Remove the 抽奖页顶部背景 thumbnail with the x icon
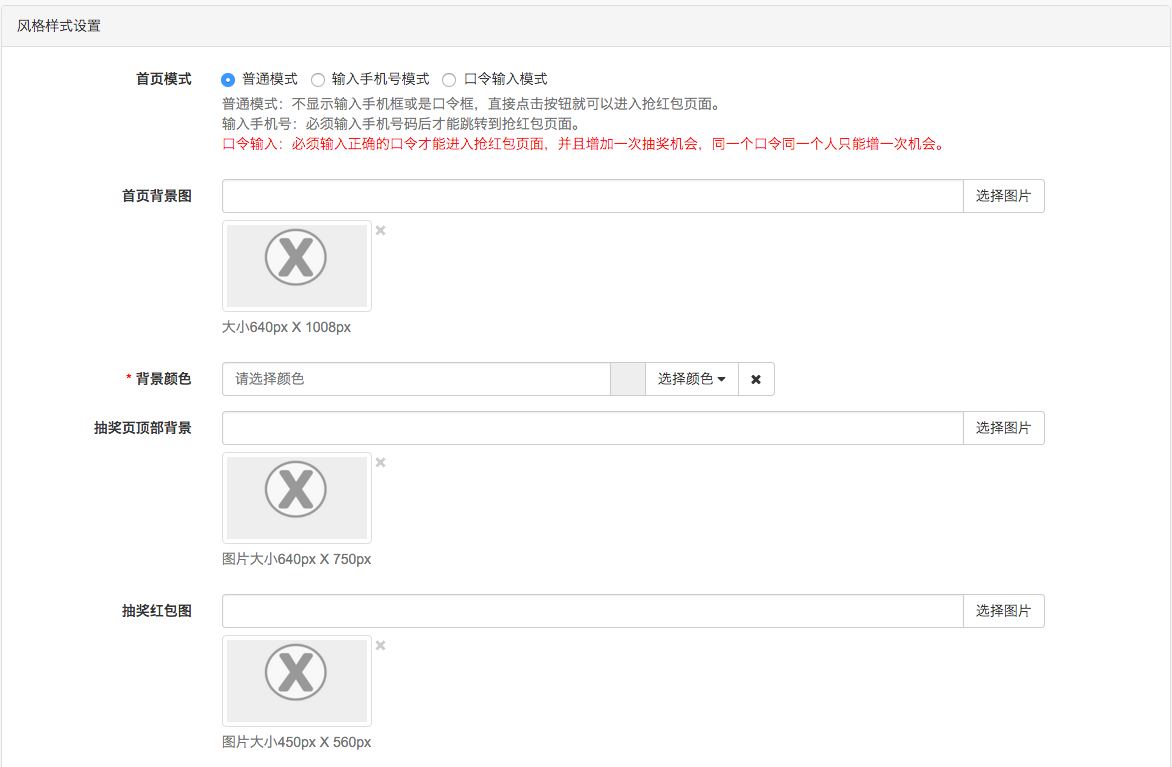The width and height of the screenshot is (1172, 767). coord(380,462)
